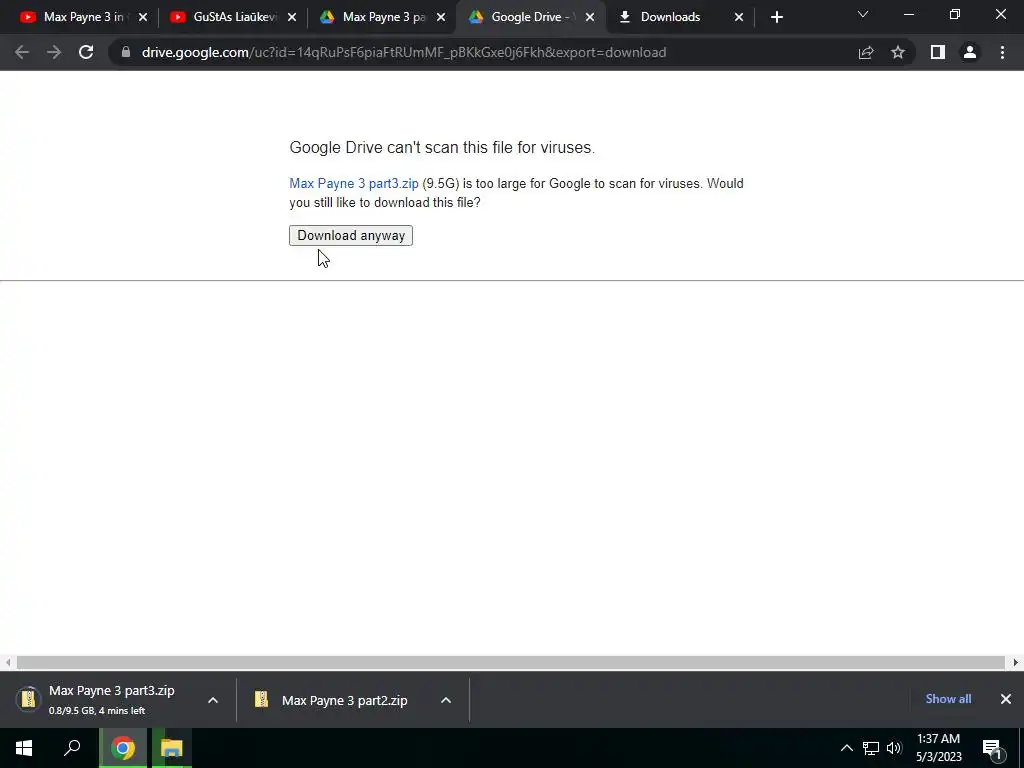Close the GuStAs Liaukevi tab
The height and width of the screenshot is (768, 1024).
[x=292, y=17]
